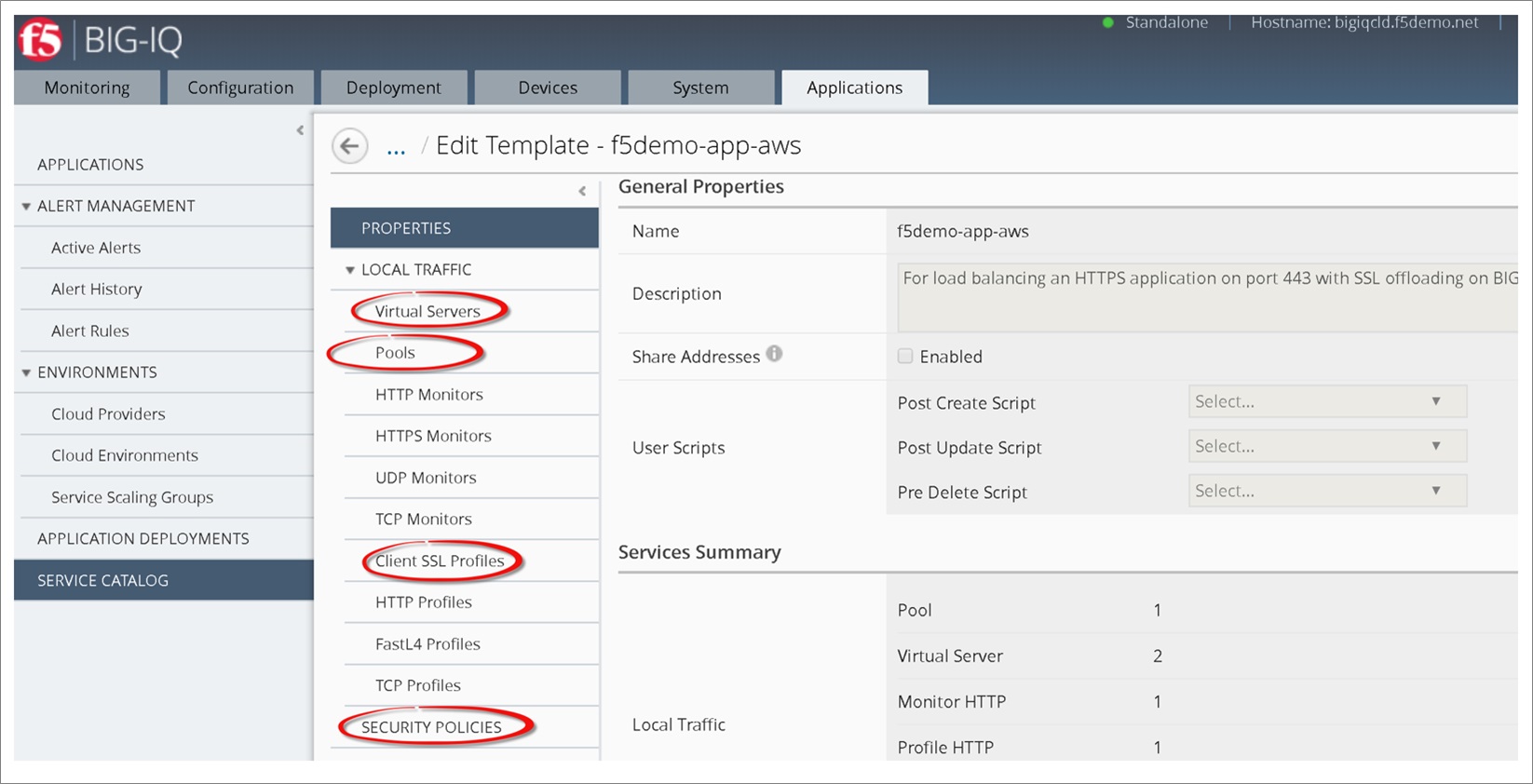The height and width of the screenshot is (784, 1533).
Task: Open HTTP Monitors
Action: click(429, 395)
